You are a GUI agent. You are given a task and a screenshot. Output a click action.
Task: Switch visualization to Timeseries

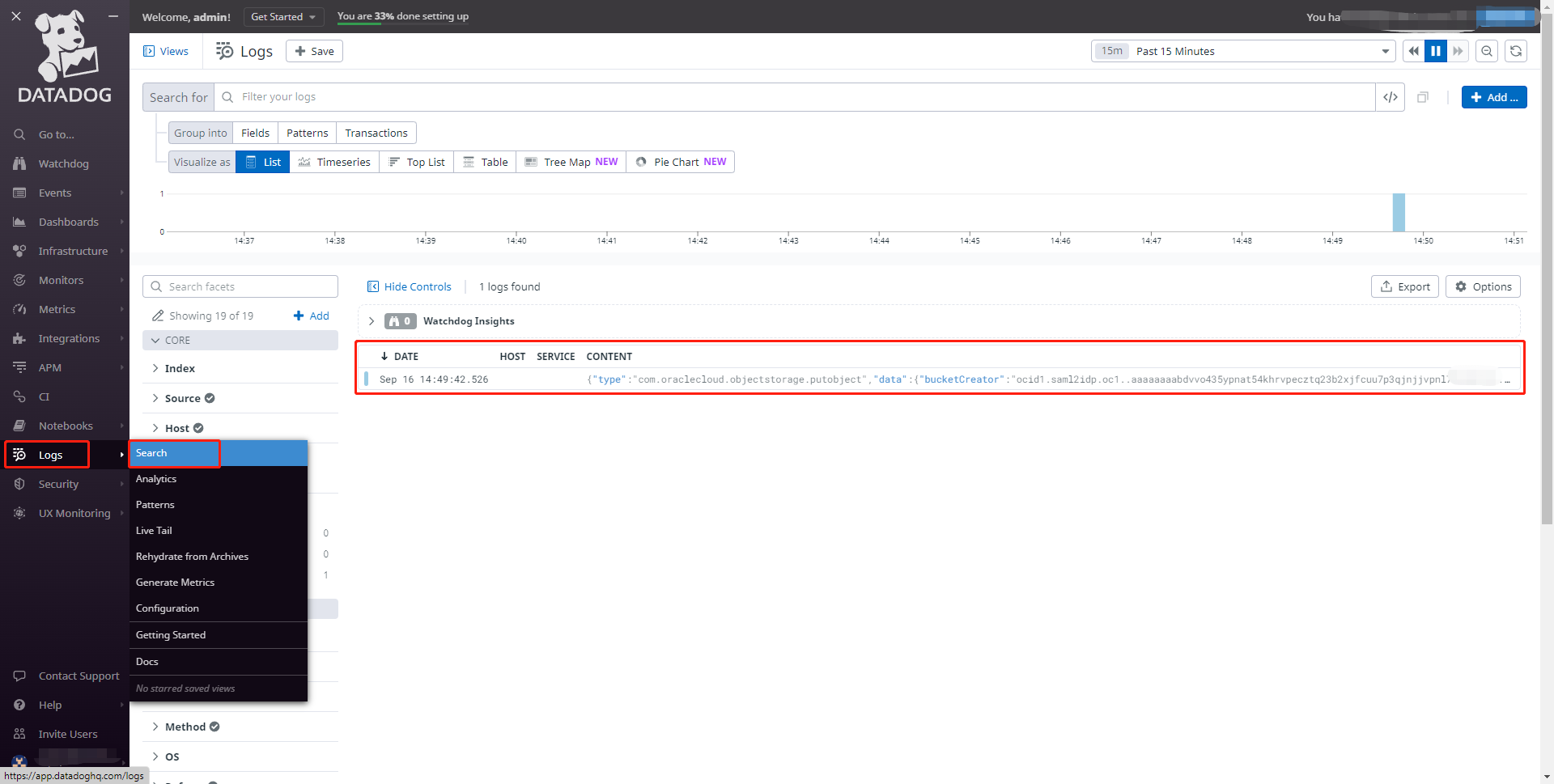[x=334, y=162]
